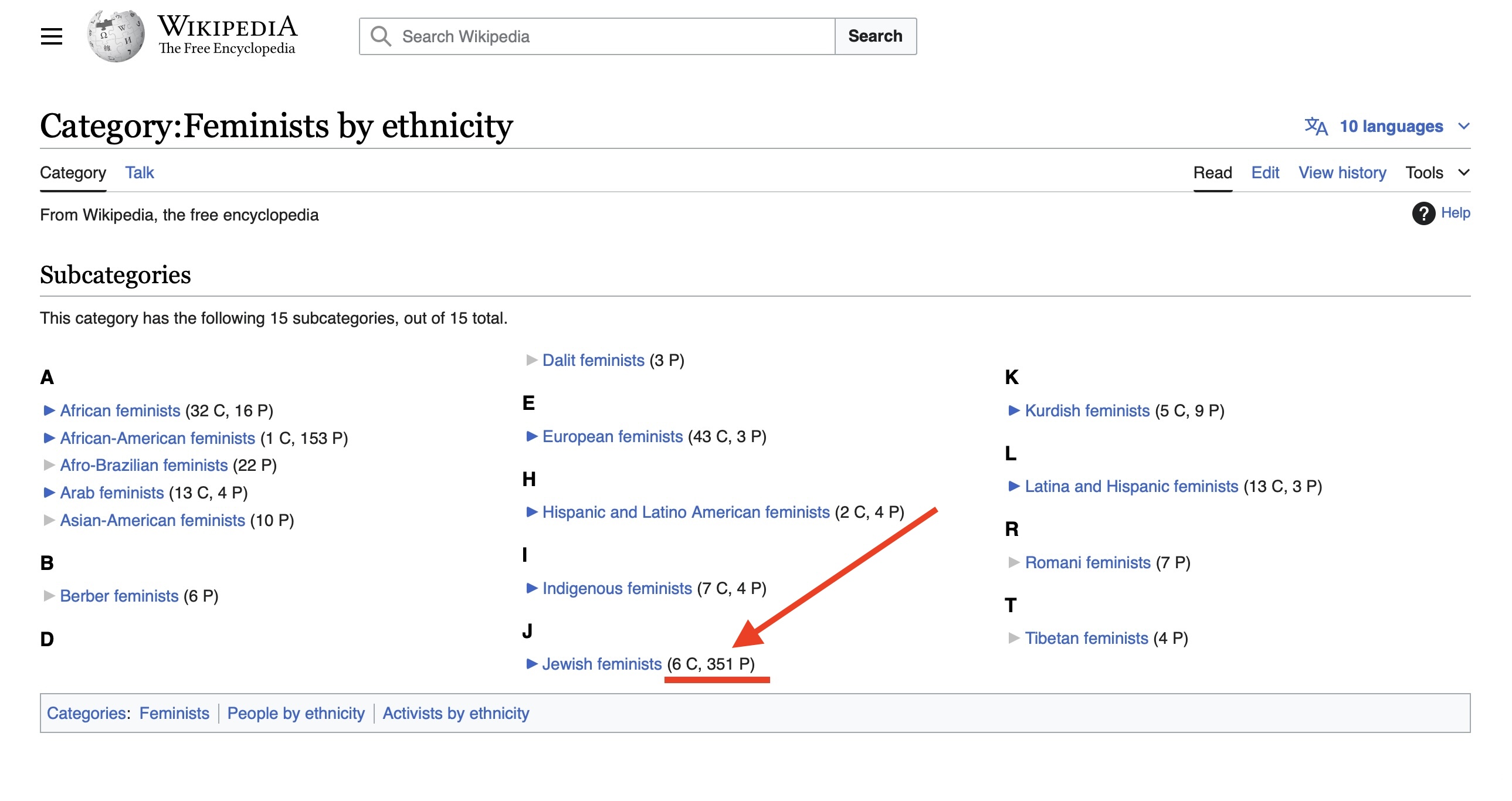The image size is (1512, 801).
Task: Expand the African-American feminists arrow
Action: click(x=49, y=438)
